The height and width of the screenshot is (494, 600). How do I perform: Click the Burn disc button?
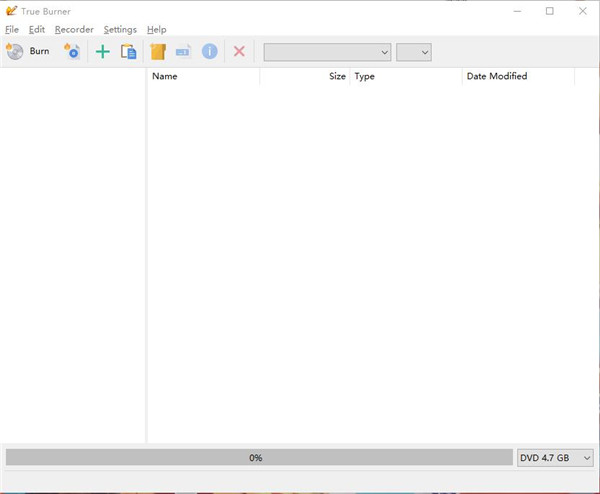click(28, 51)
